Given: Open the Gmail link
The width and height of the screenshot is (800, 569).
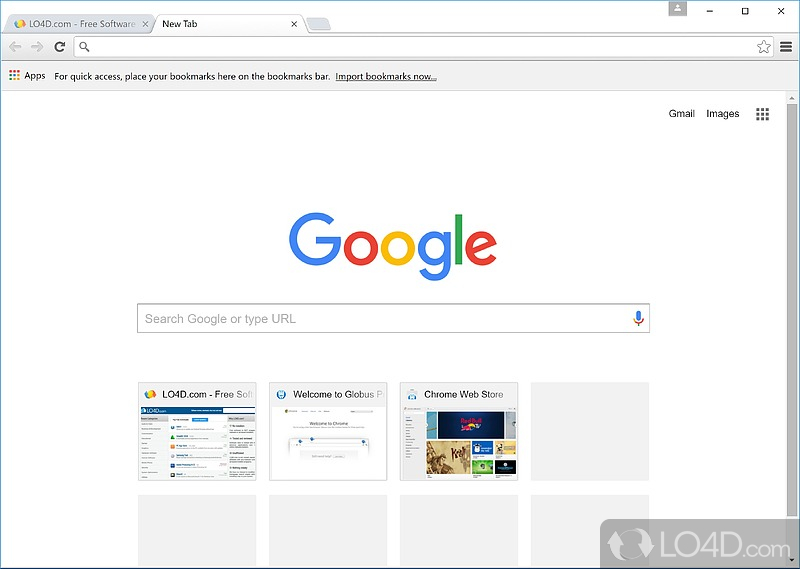Looking at the screenshot, I should click(682, 114).
